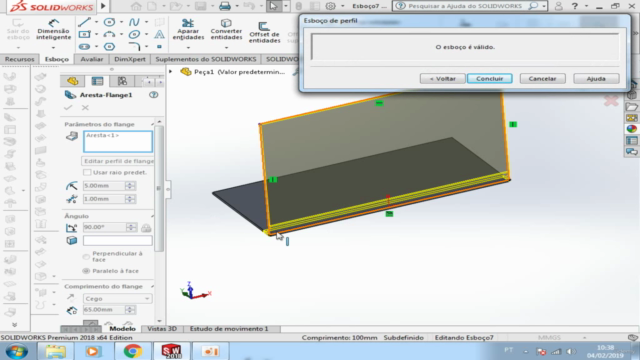Select the Point sketch tool
This screenshot has width=640, height=360.
pos(159,47)
